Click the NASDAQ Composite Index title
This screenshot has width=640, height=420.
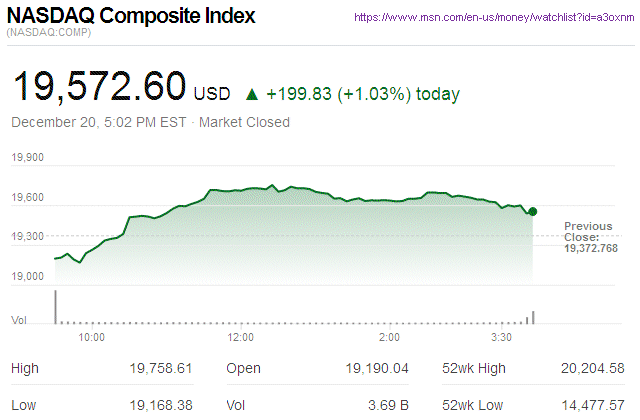pos(131,17)
